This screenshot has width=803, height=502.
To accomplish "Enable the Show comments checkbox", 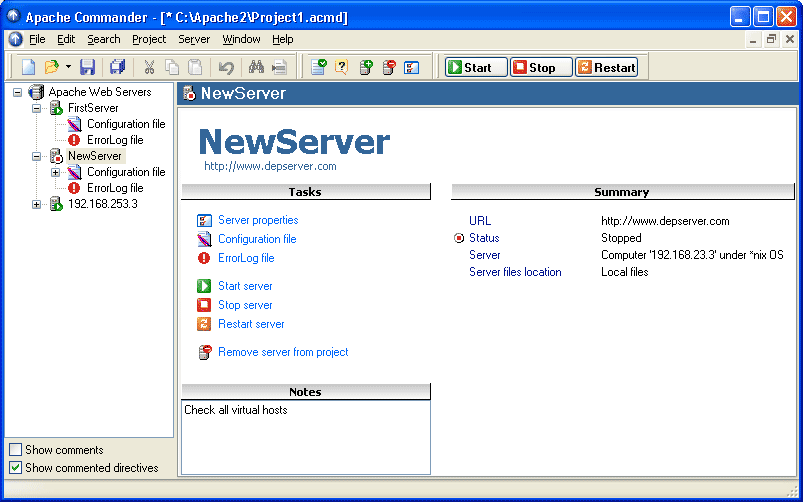I will tap(16, 450).
